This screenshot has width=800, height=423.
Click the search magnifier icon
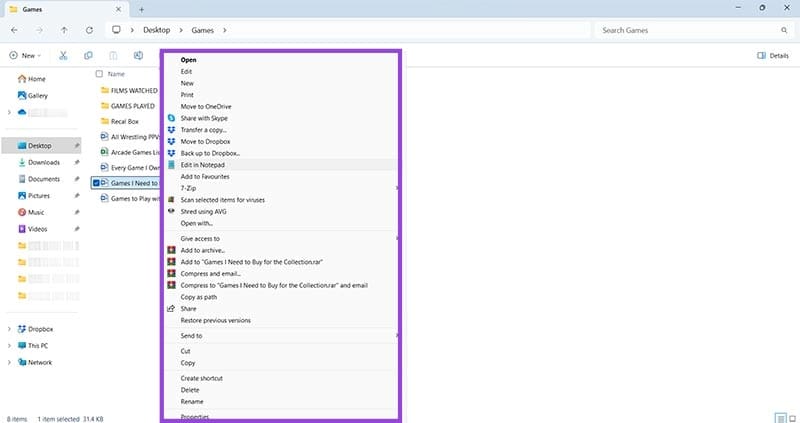coord(784,30)
